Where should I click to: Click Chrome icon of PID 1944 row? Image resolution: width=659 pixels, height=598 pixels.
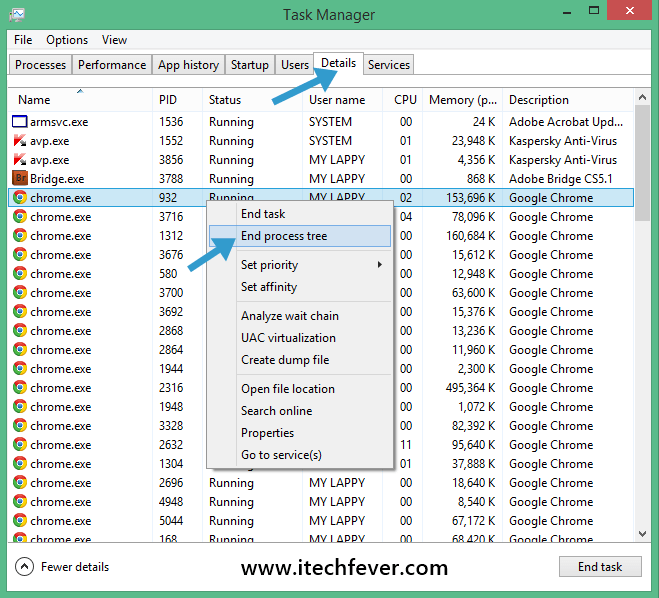(20, 369)
